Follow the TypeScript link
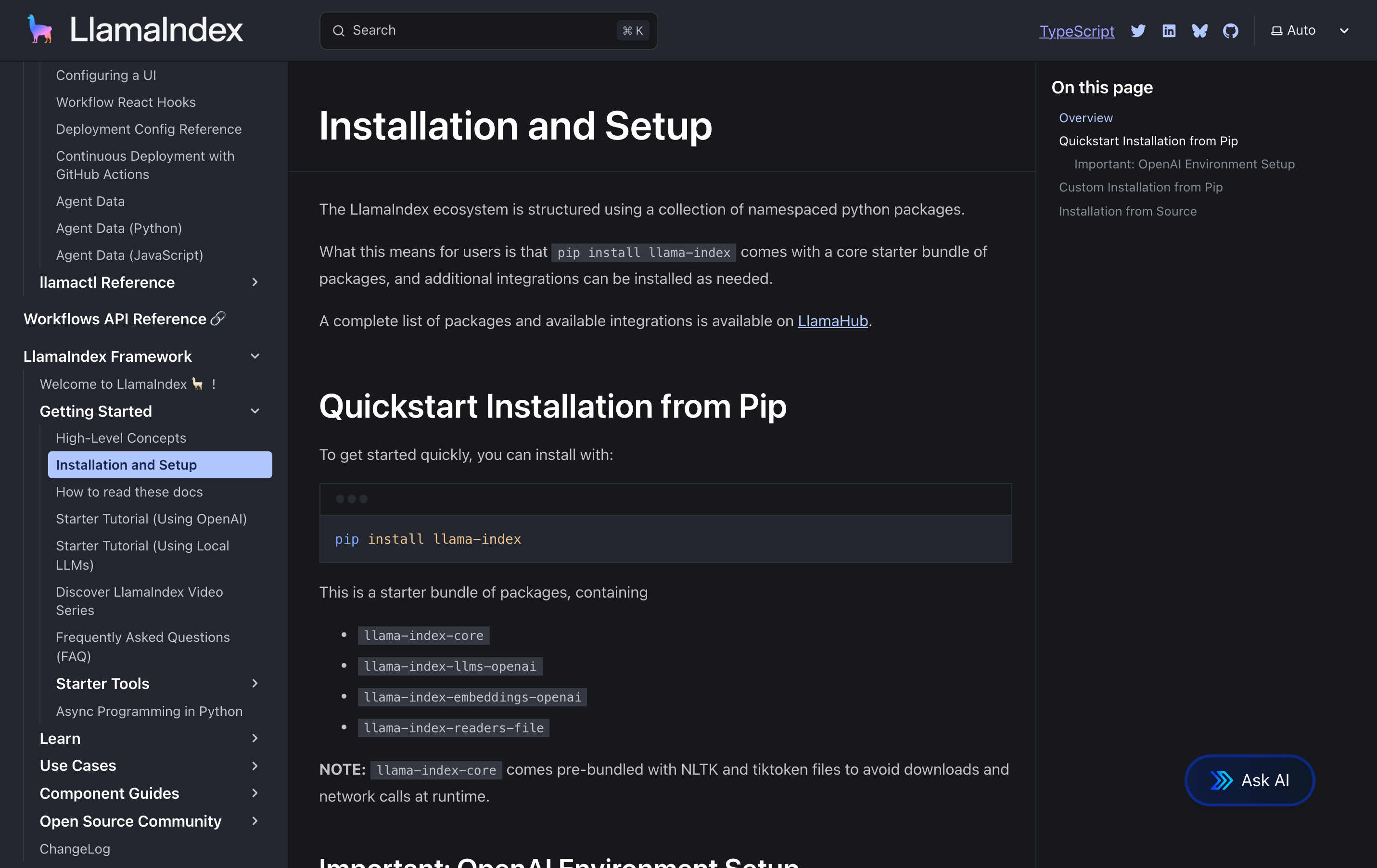The height and width of the screenshot is (868, 1377). coord(1076,31)
